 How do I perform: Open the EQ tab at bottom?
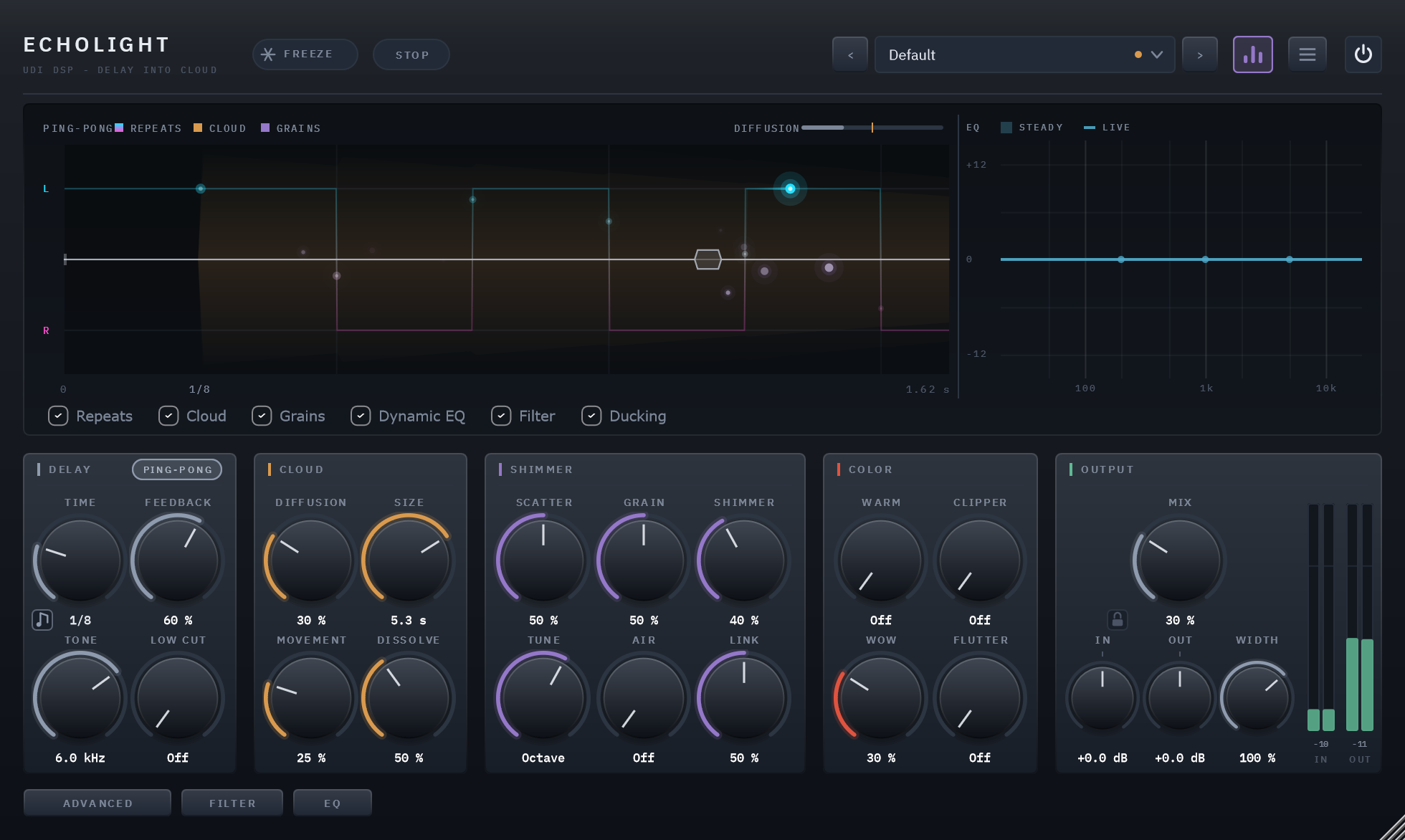[333, 803]
